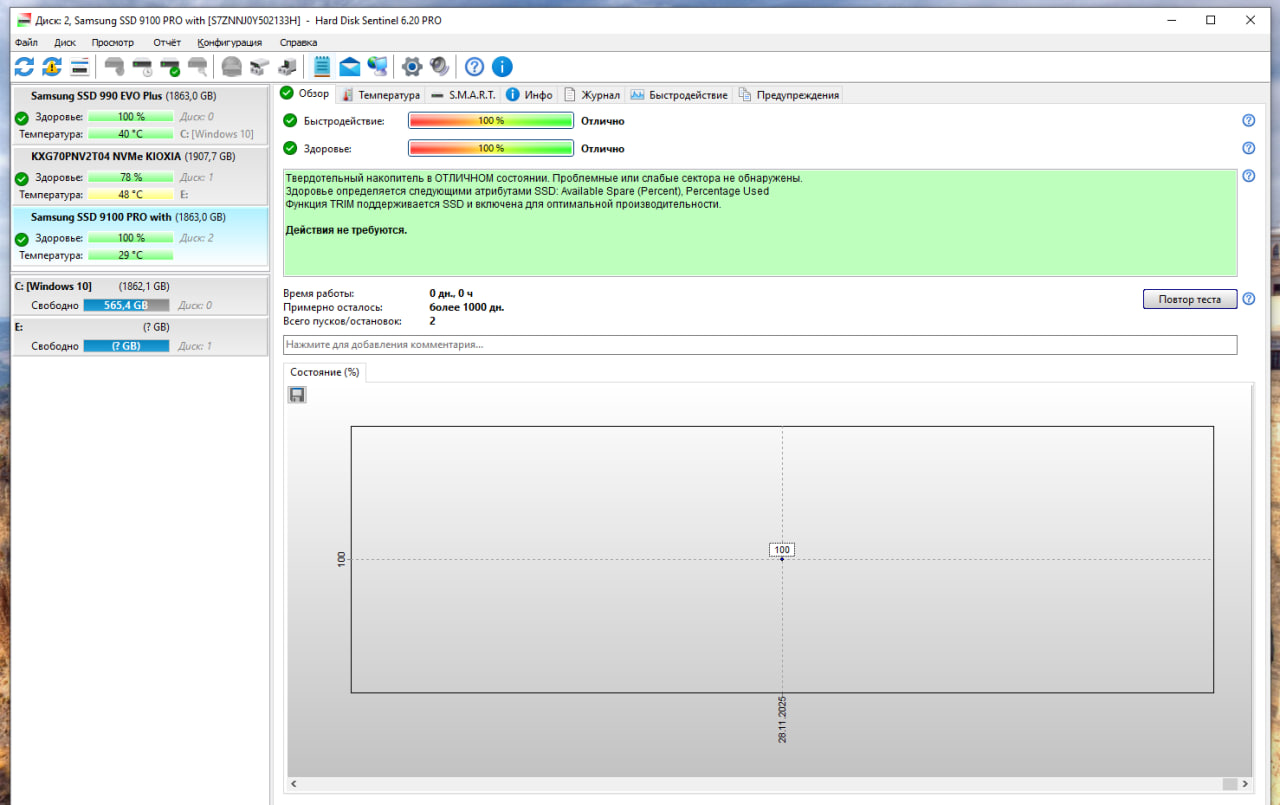Open the Просмотр menu

coord(113,43)
